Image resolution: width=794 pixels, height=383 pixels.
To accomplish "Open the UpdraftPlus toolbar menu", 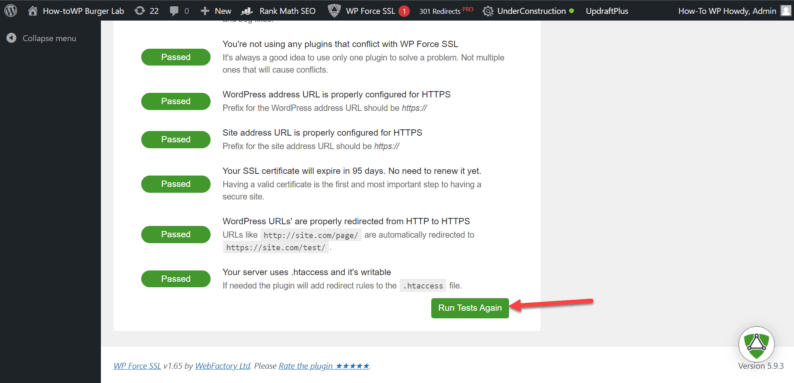I will coord(607,11).
